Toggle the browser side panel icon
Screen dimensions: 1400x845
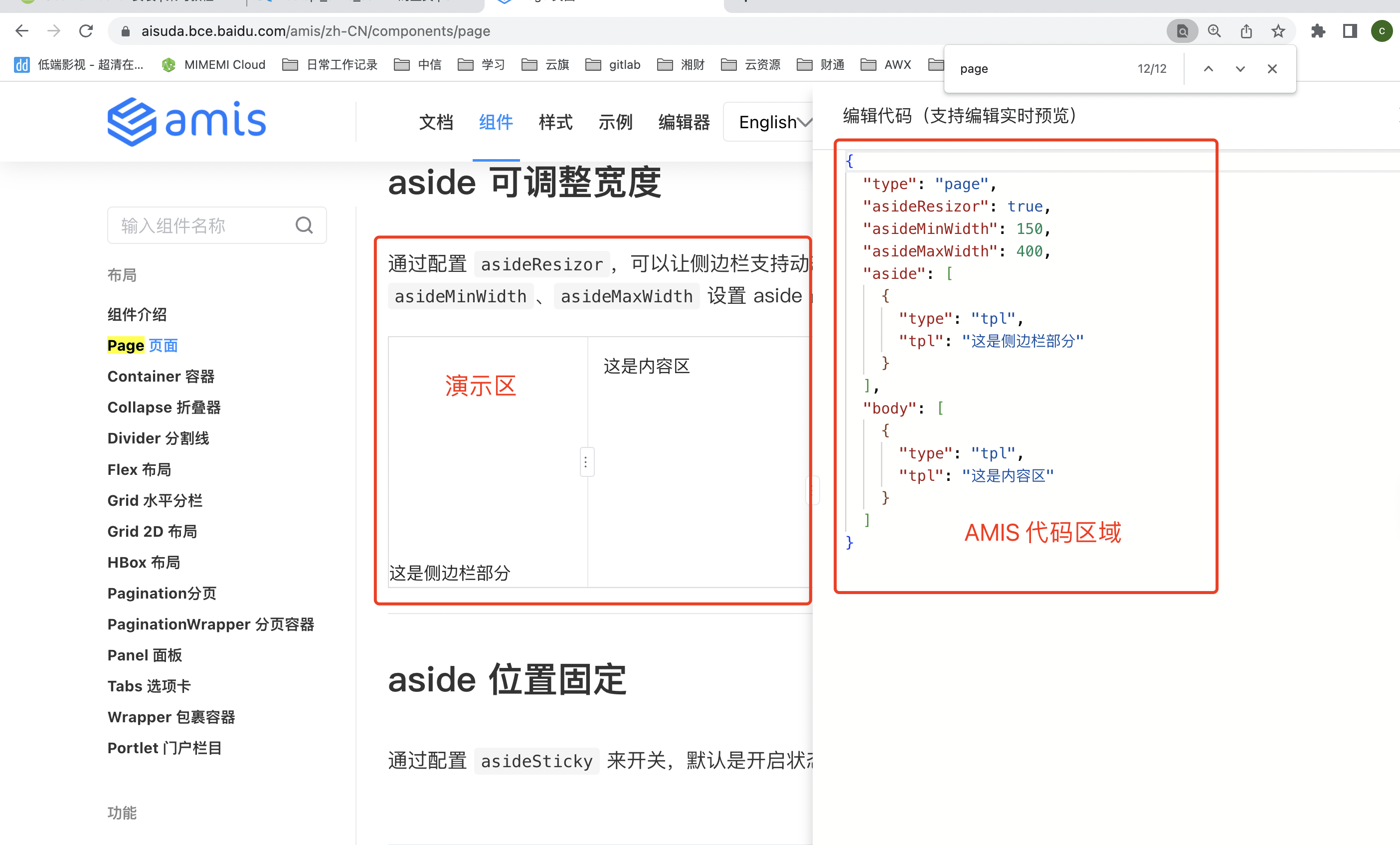(x=1350, y=31)
